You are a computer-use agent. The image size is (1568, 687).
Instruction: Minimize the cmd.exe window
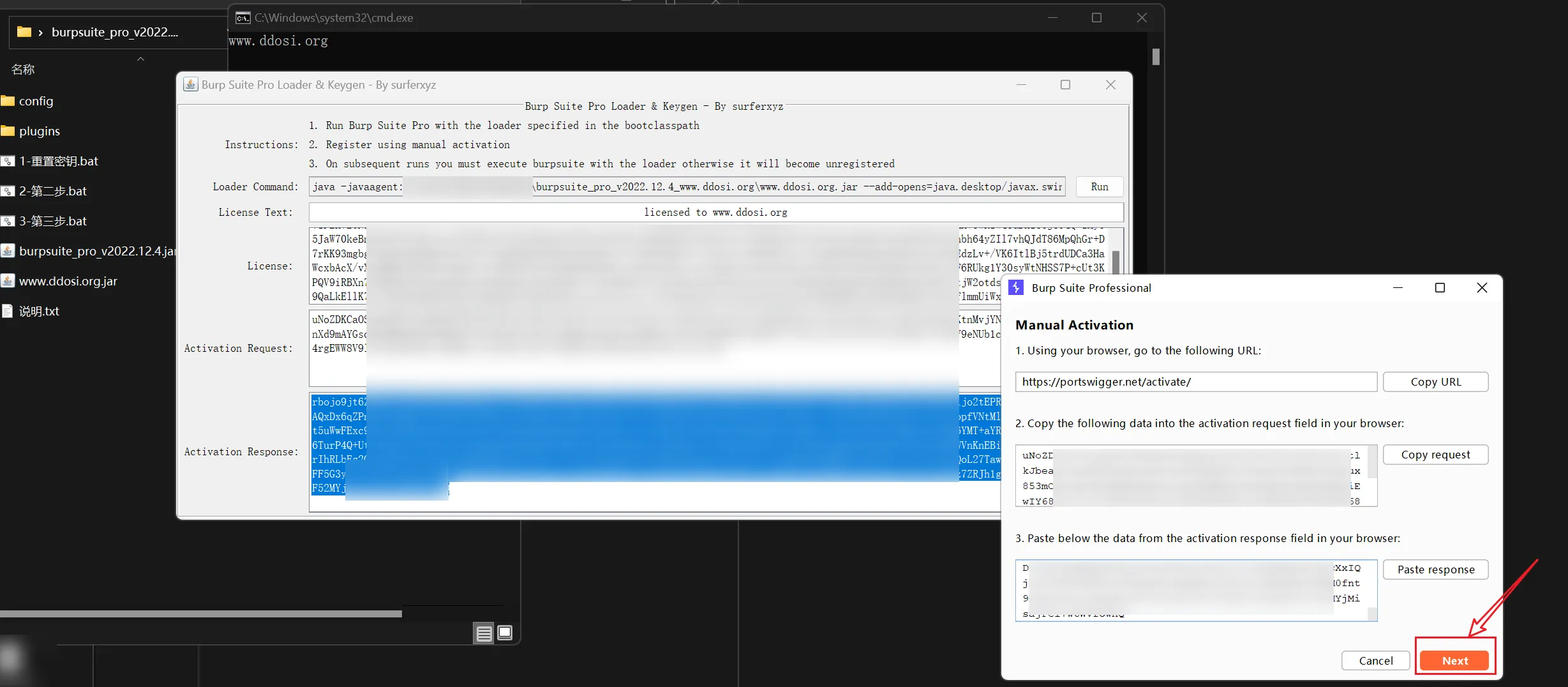tap(1053, 17)
